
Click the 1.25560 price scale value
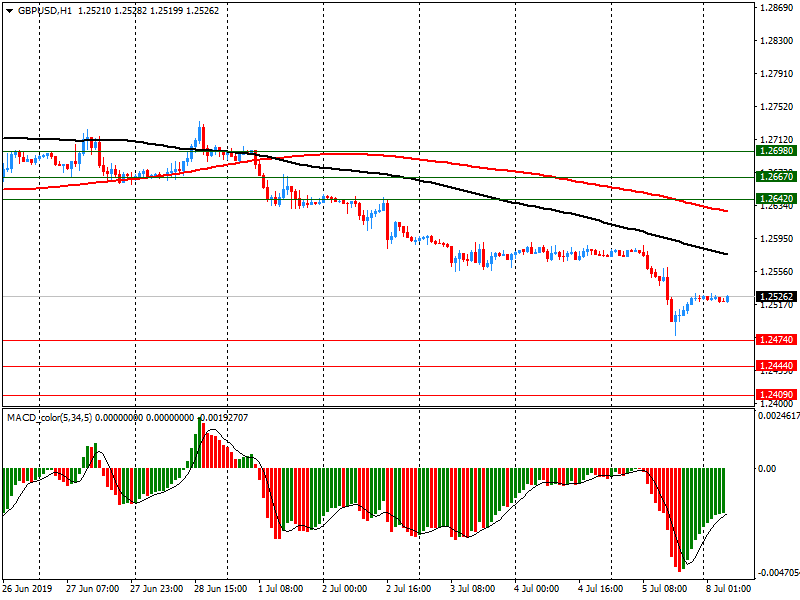coord(777,272)
